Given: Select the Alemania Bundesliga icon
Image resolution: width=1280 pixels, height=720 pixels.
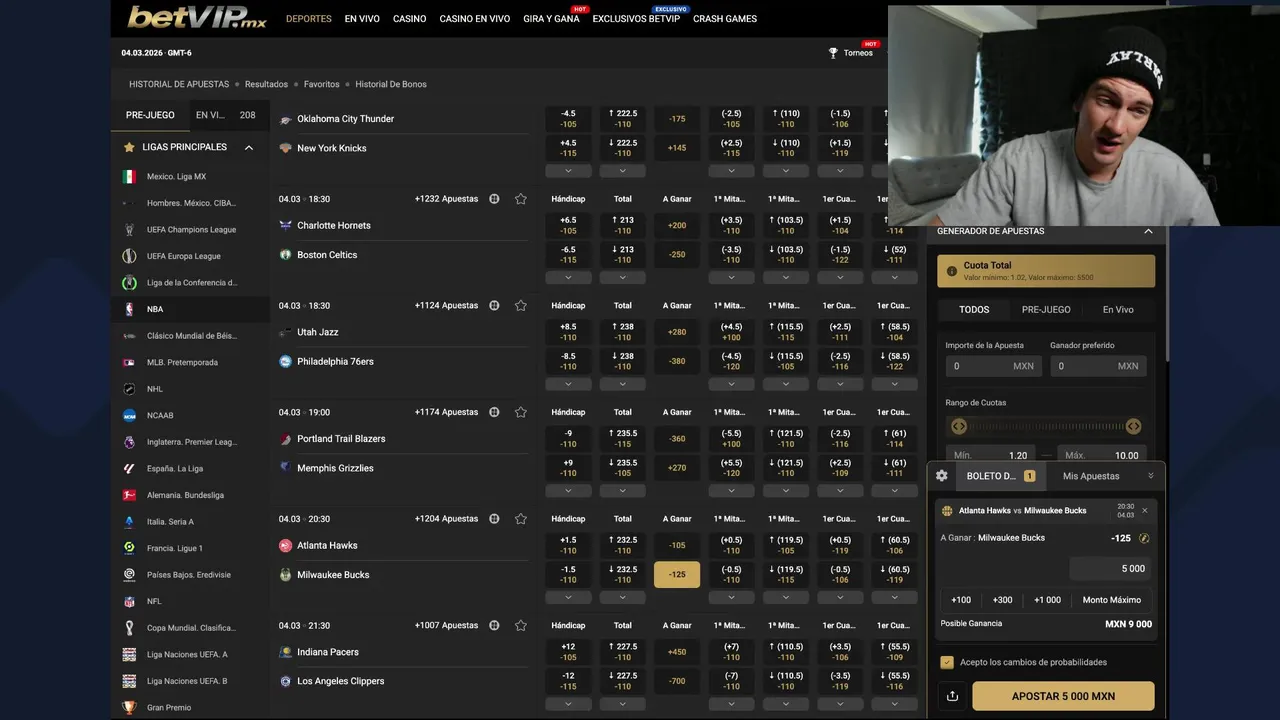Looking at the screenshot, I should coord(129,495).
